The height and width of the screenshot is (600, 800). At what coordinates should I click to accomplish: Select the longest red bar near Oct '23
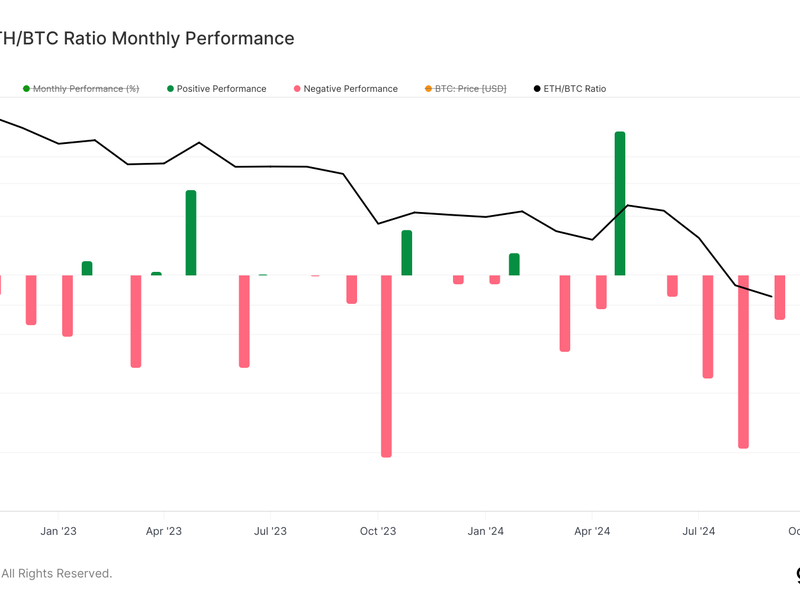pos(386,365)
